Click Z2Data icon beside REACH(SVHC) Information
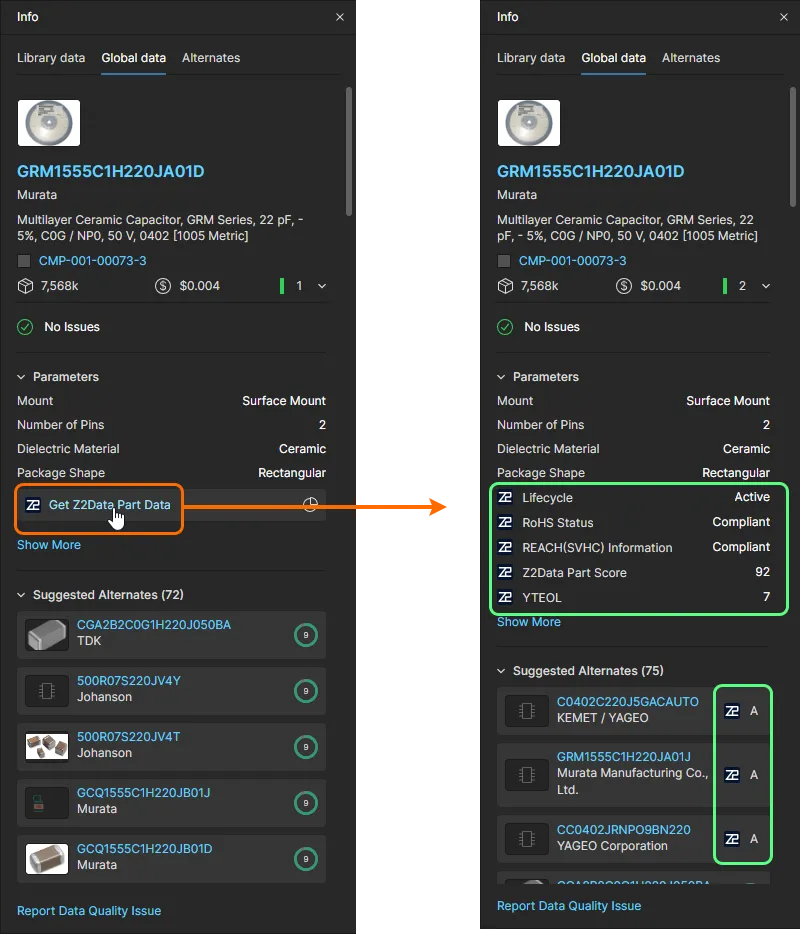Image resolution: width=800 pixels, height=934 pixels. tap(505, 547)
